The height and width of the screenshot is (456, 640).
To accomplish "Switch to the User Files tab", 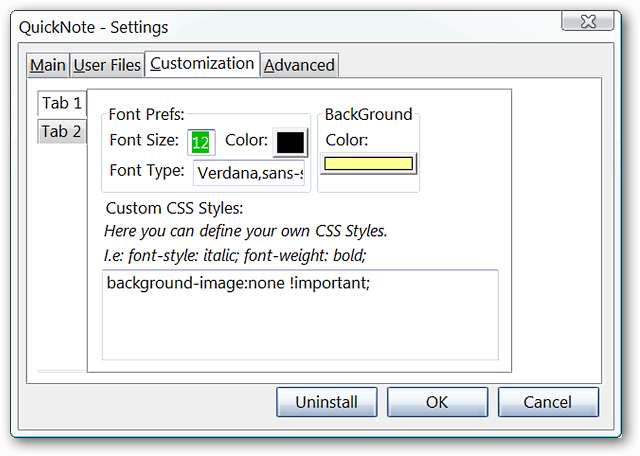I will tap(107, 65).
